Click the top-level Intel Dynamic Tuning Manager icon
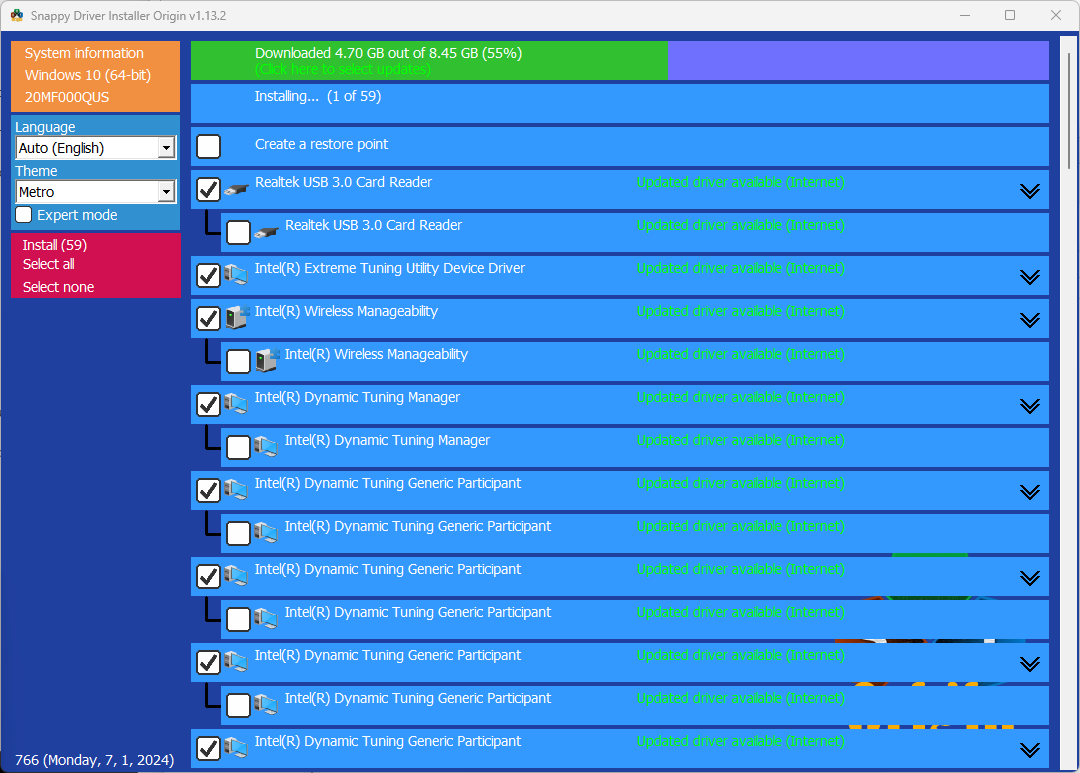This screenshot has width=1080, height=773. [236, 404]
